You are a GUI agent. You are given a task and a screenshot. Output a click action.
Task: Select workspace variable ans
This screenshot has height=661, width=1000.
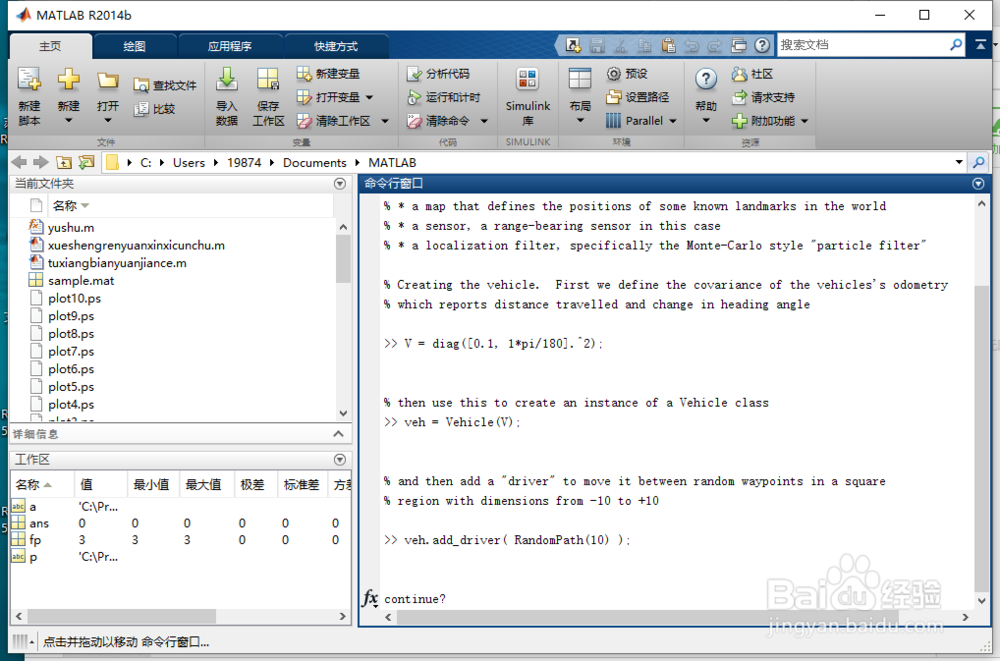39,523
